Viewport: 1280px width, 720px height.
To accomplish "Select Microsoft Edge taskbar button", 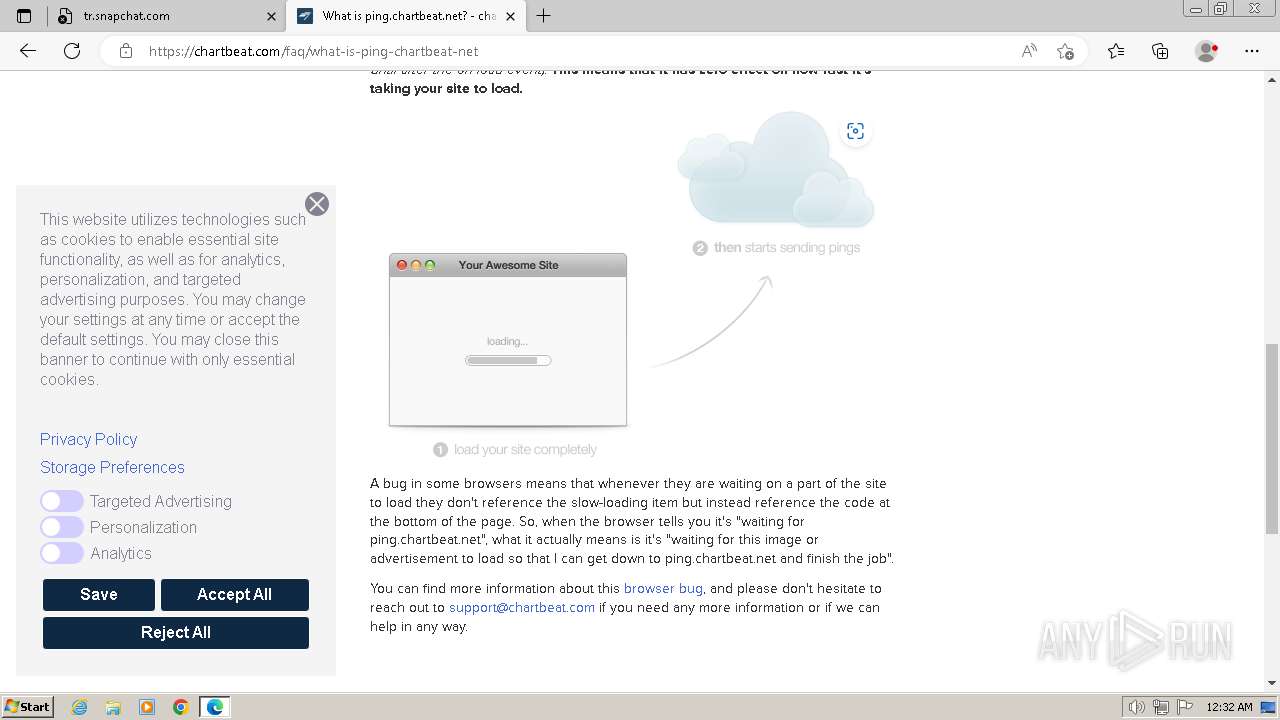I will click(215, 707).
